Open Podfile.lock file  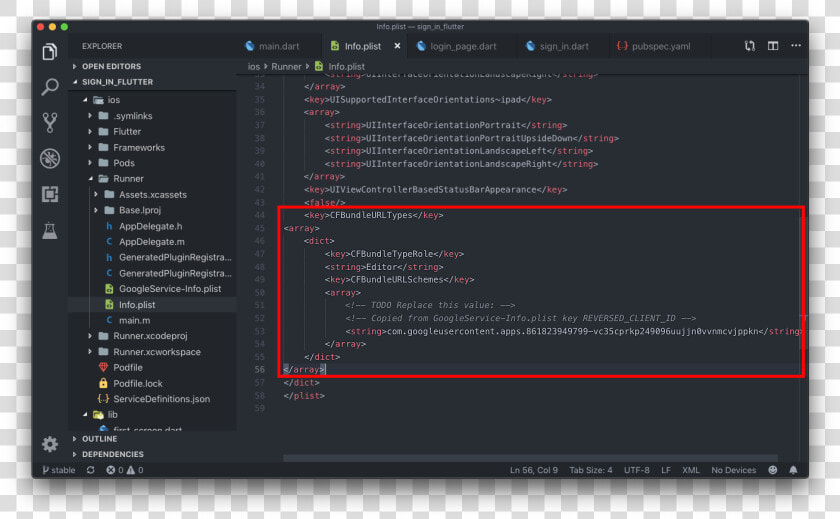pos(138,383)
